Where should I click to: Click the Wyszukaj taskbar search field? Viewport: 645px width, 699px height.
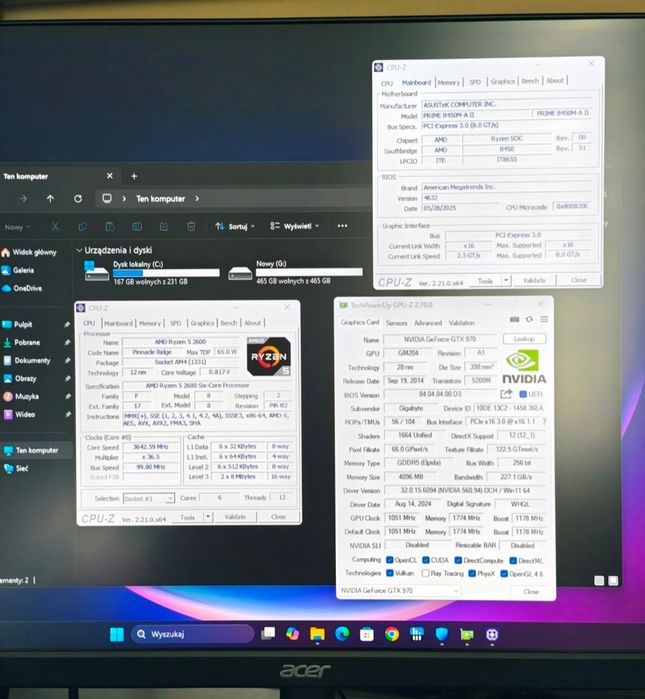tap(193, 634)
